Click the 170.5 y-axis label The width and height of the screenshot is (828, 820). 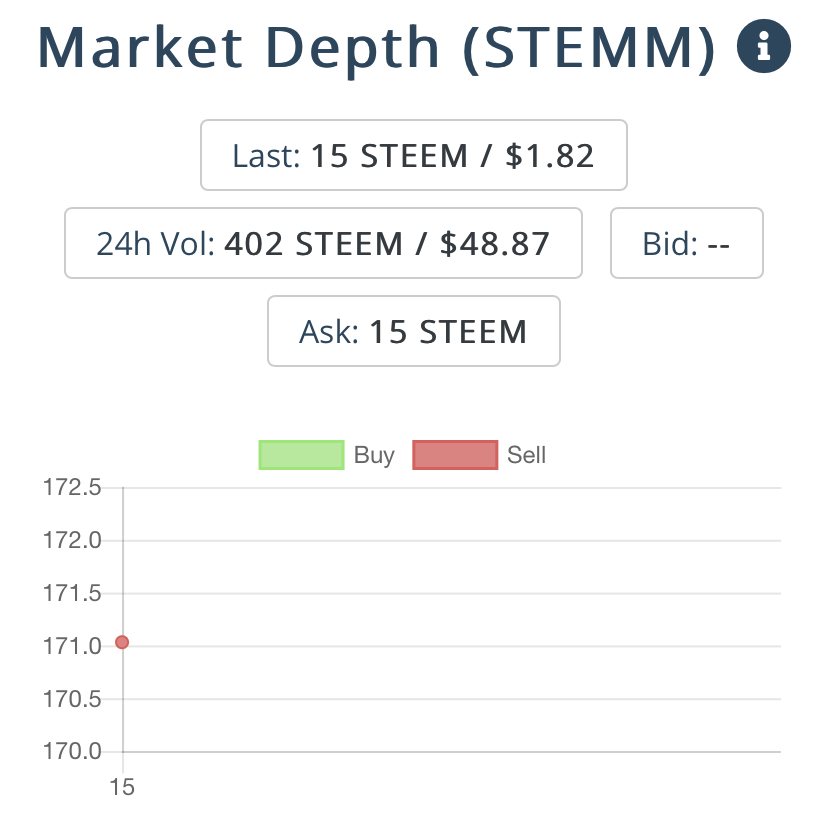click(72, 699)
